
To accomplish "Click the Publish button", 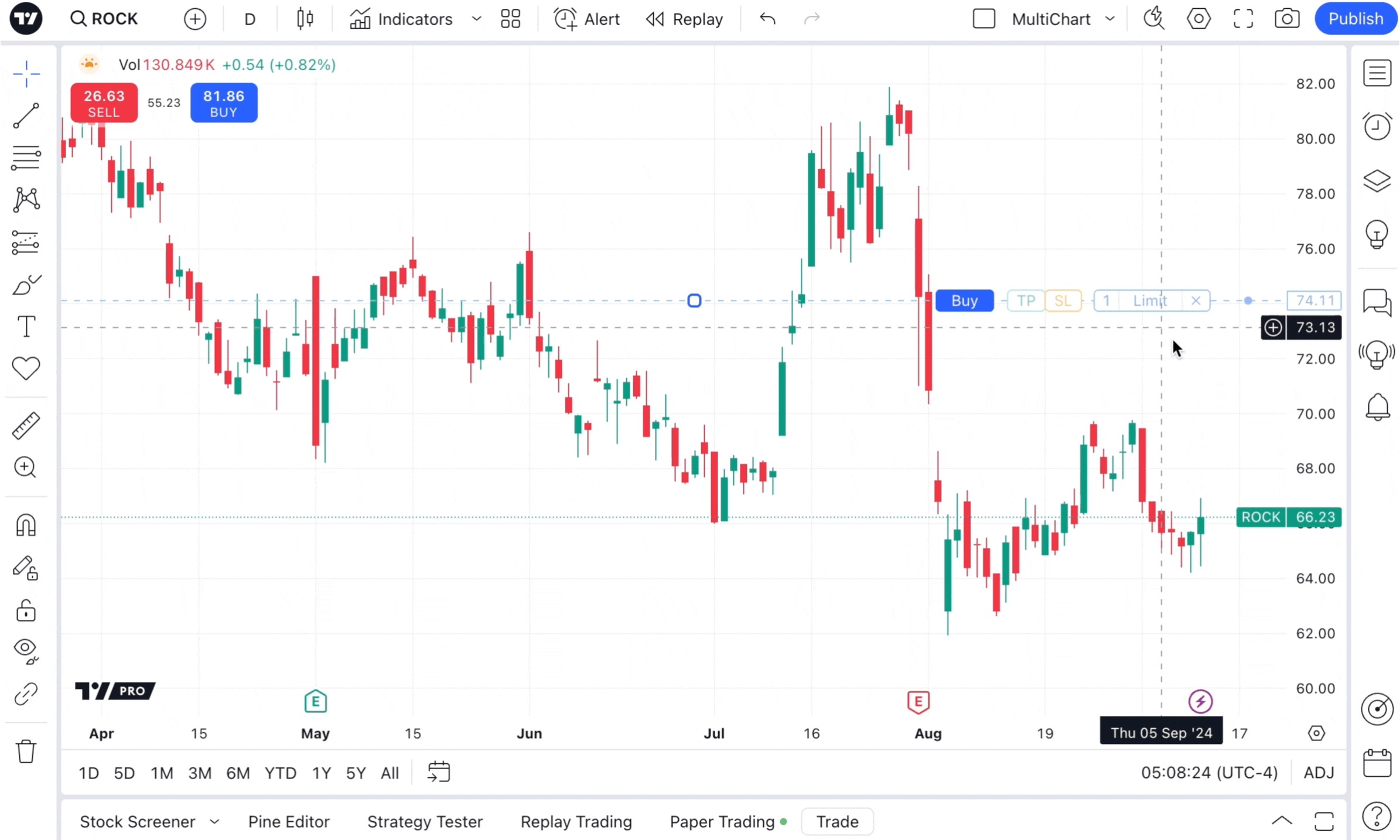I will 1355,19.
